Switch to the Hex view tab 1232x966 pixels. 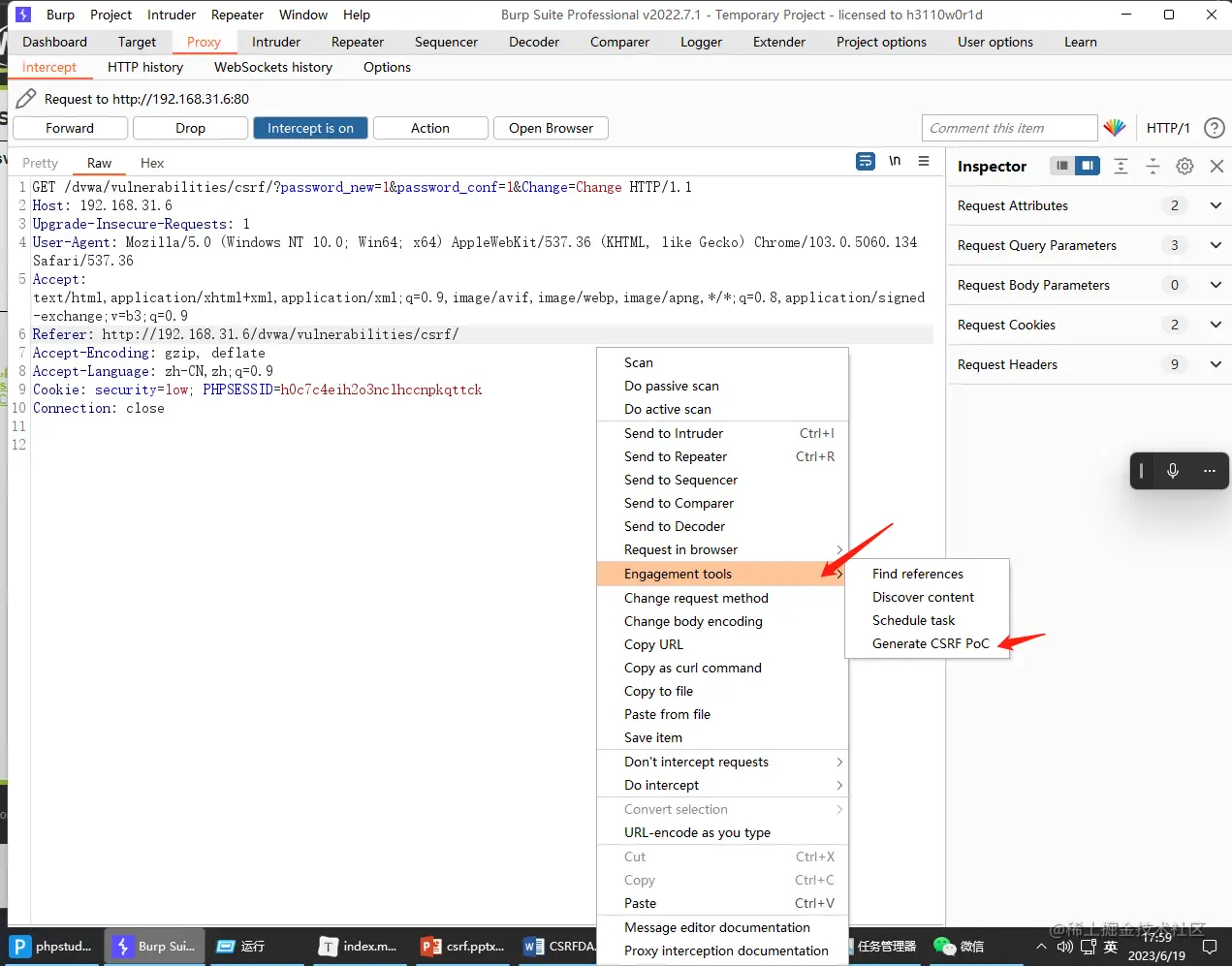(152, 163)
